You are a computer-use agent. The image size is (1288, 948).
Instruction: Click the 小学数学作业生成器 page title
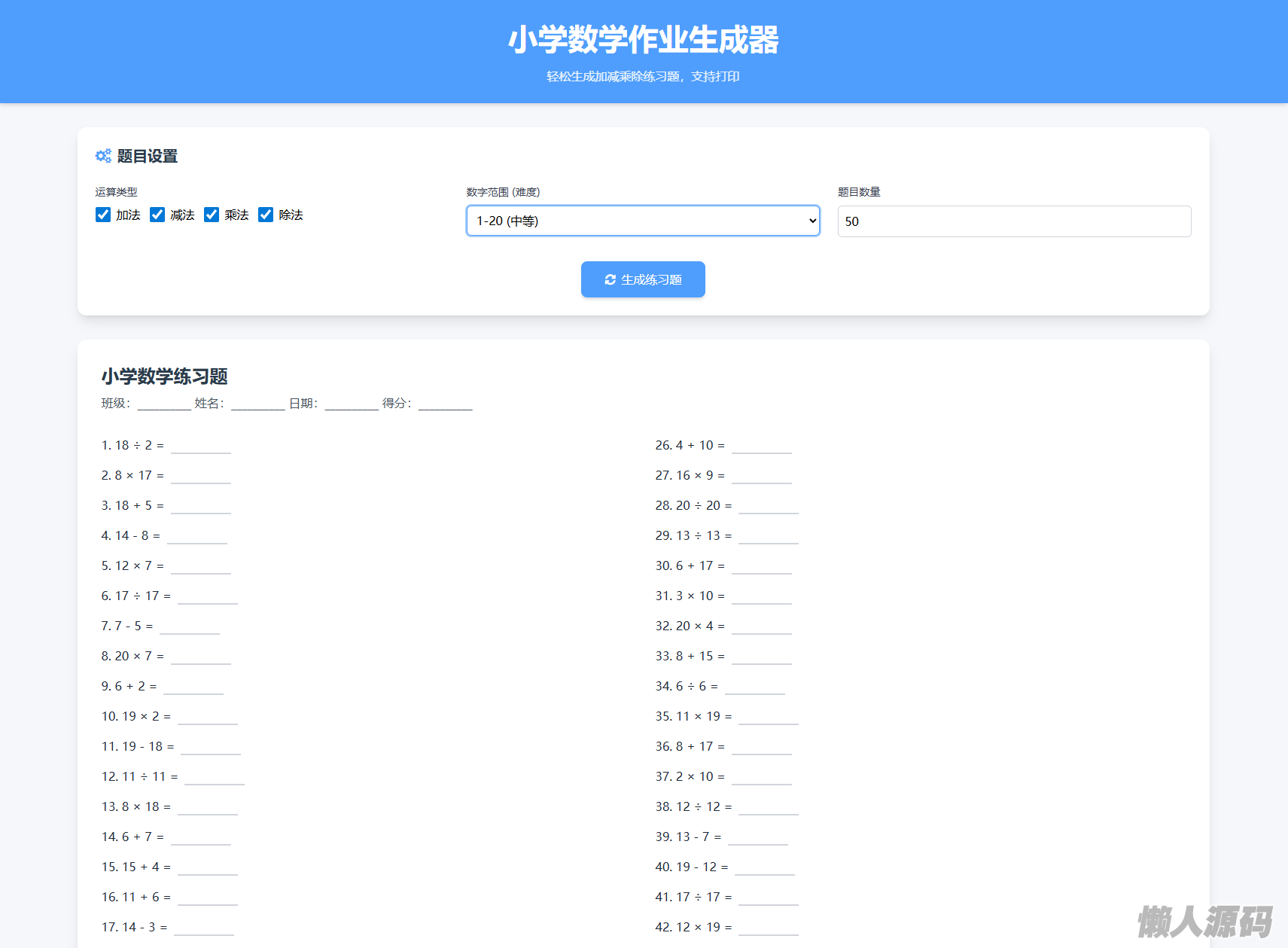(x=643, y=40)
